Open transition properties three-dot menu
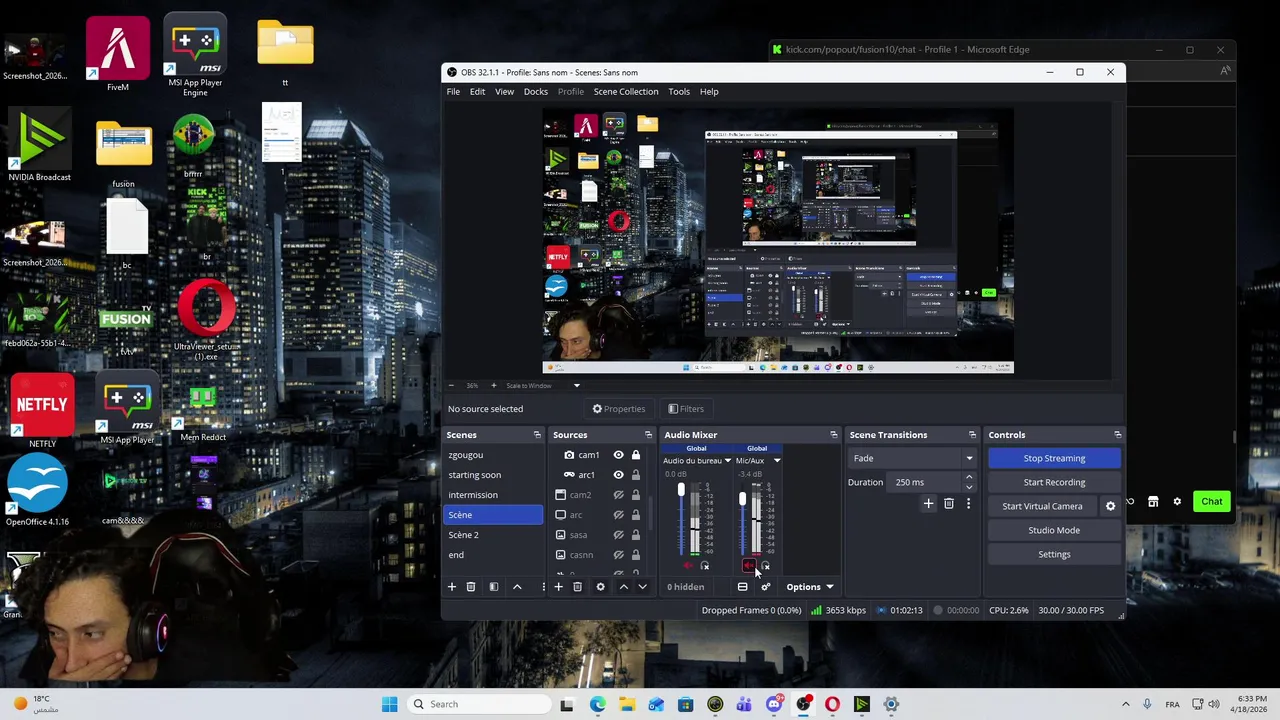The image size is (1280, 720). (x=968, y=504)
